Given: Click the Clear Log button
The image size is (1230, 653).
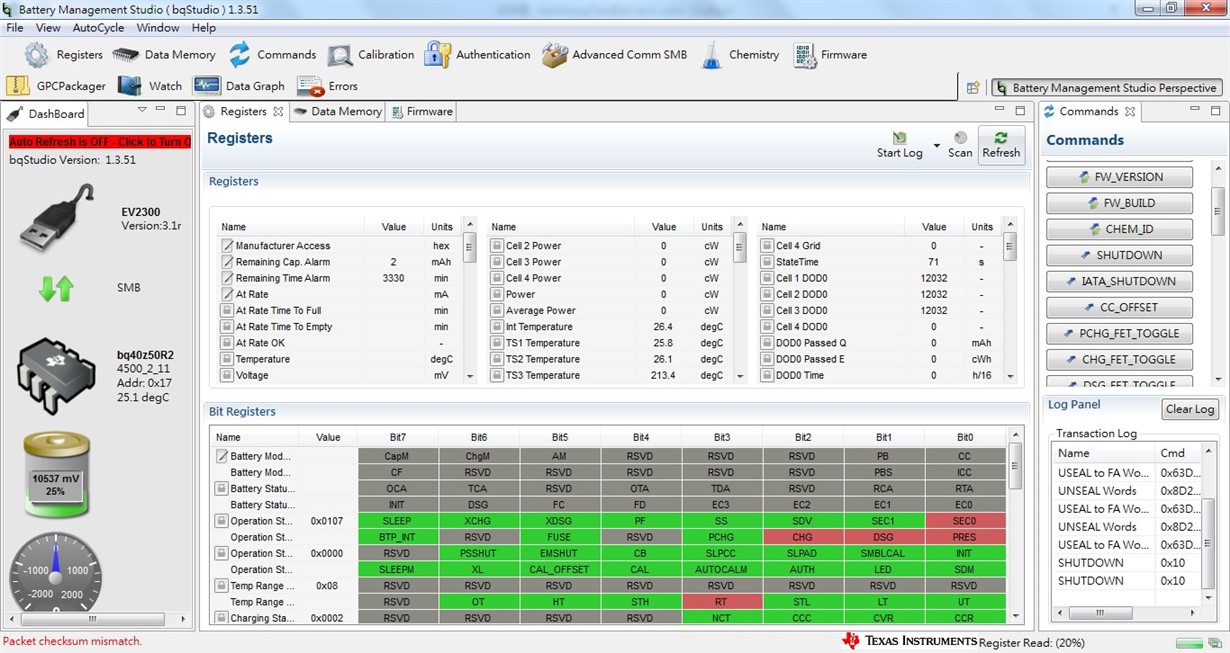Looking at the screenshot, I should pyautogui.click(x=1190, y=409).
